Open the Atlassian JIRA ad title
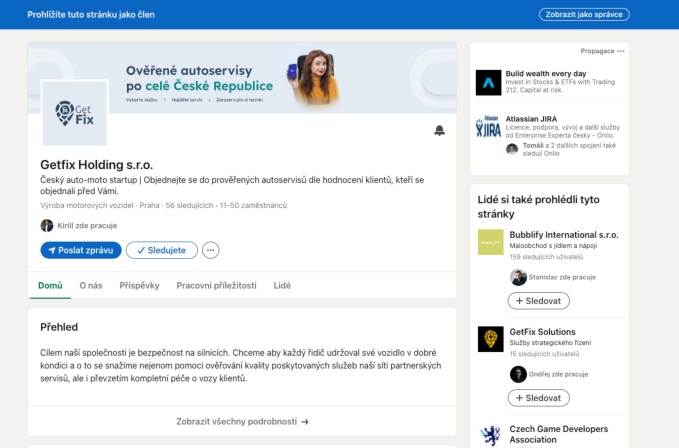Image resolution: width=679 pixels, height=448 pixels. [531, 119]
